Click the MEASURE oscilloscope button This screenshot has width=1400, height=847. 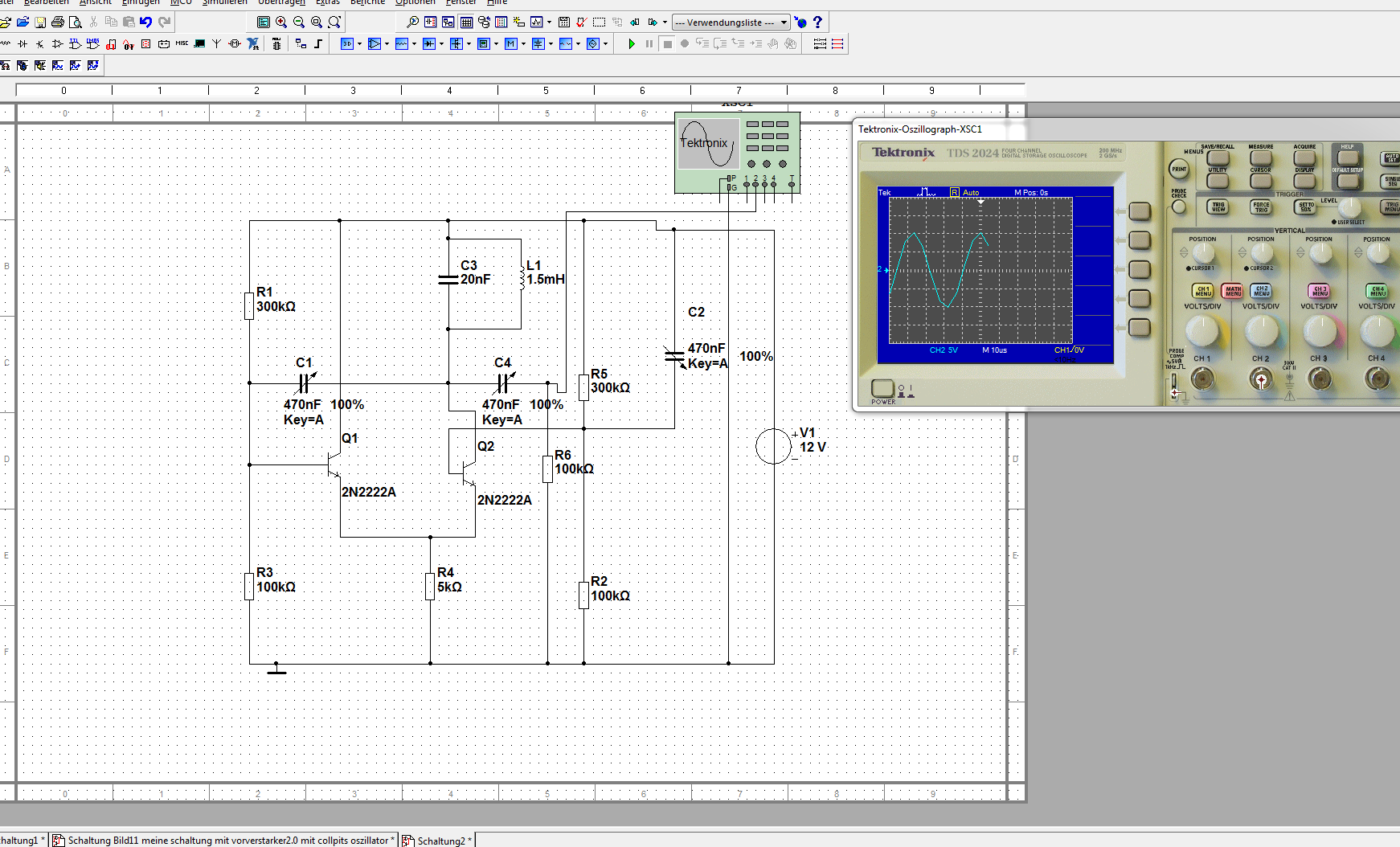click(x=1261, y=158)
